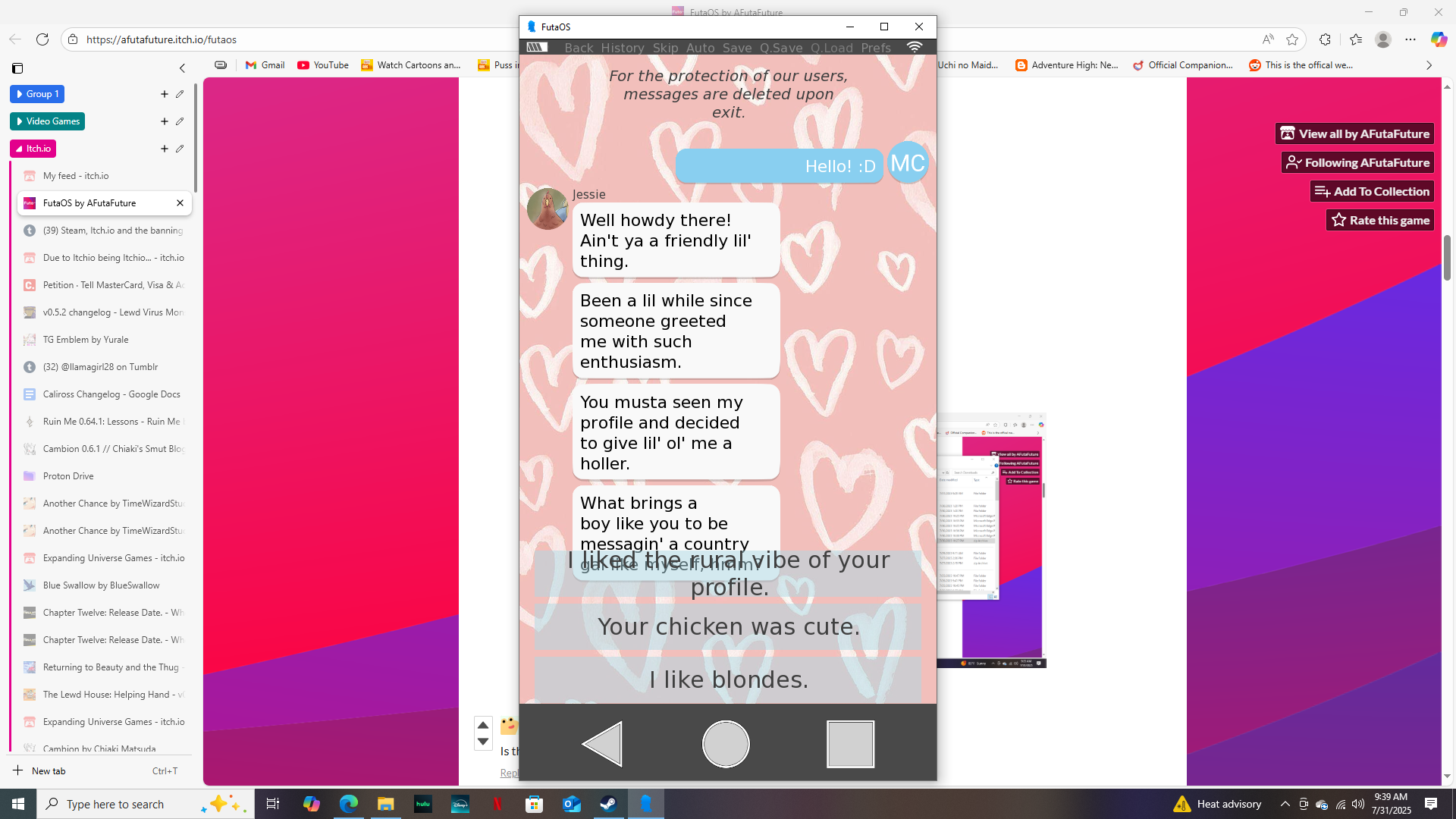Open the History menu in game

(x=622, y=48)
